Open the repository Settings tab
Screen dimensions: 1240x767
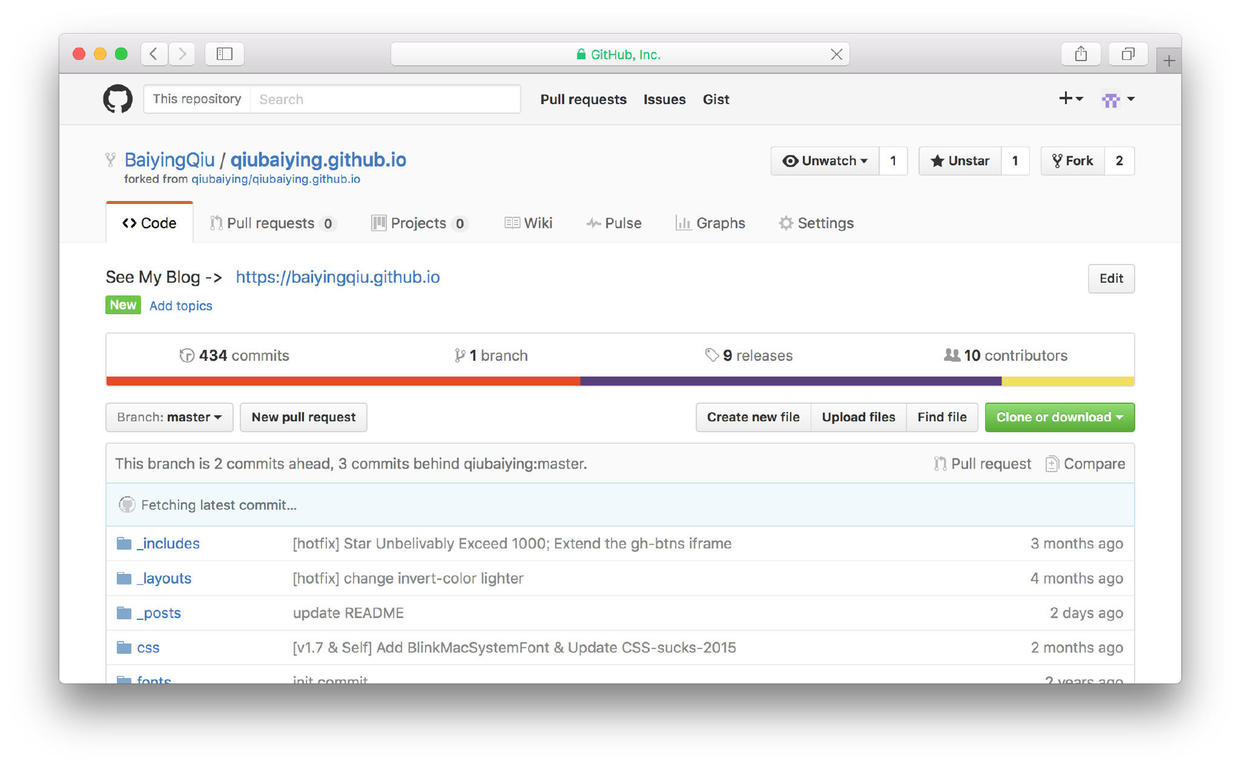(816, 223)
